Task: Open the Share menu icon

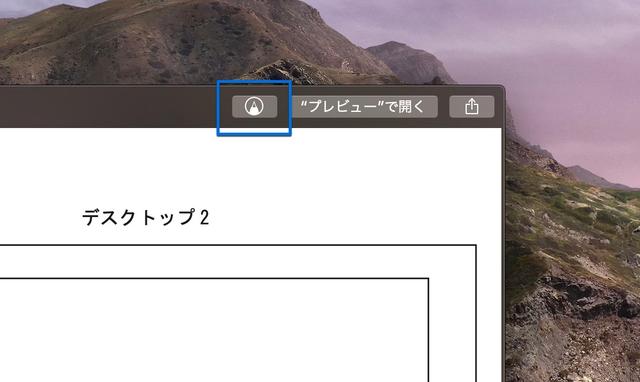Action: click(x=471, y=107)
